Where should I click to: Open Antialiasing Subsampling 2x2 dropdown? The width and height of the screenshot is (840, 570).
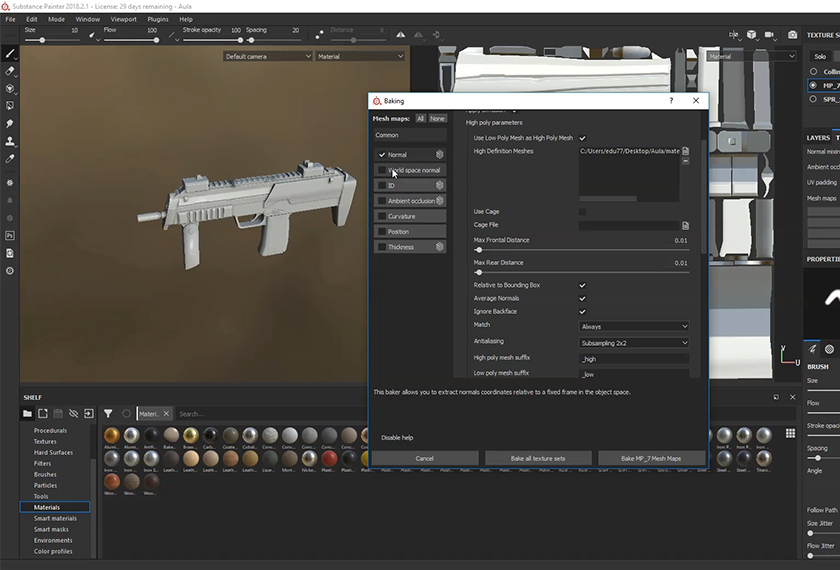point(634,342)
